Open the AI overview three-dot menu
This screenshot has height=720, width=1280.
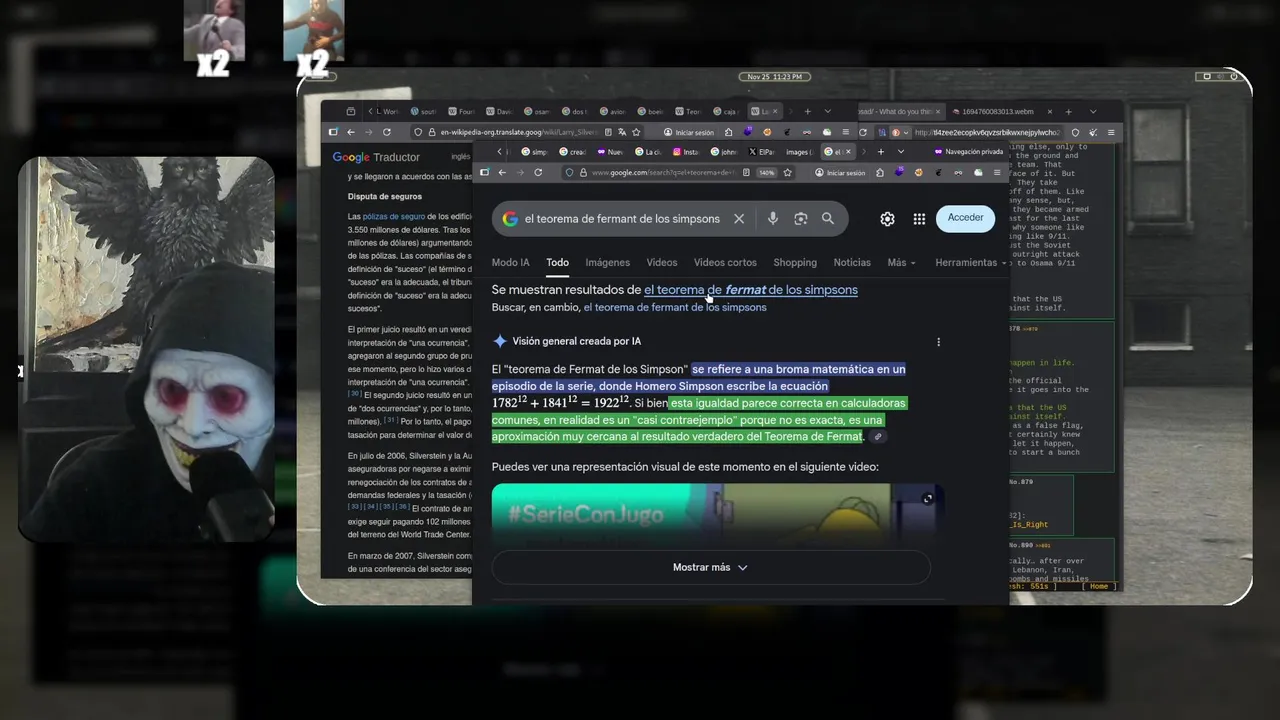pyautogui.click(x=938, y=342)
